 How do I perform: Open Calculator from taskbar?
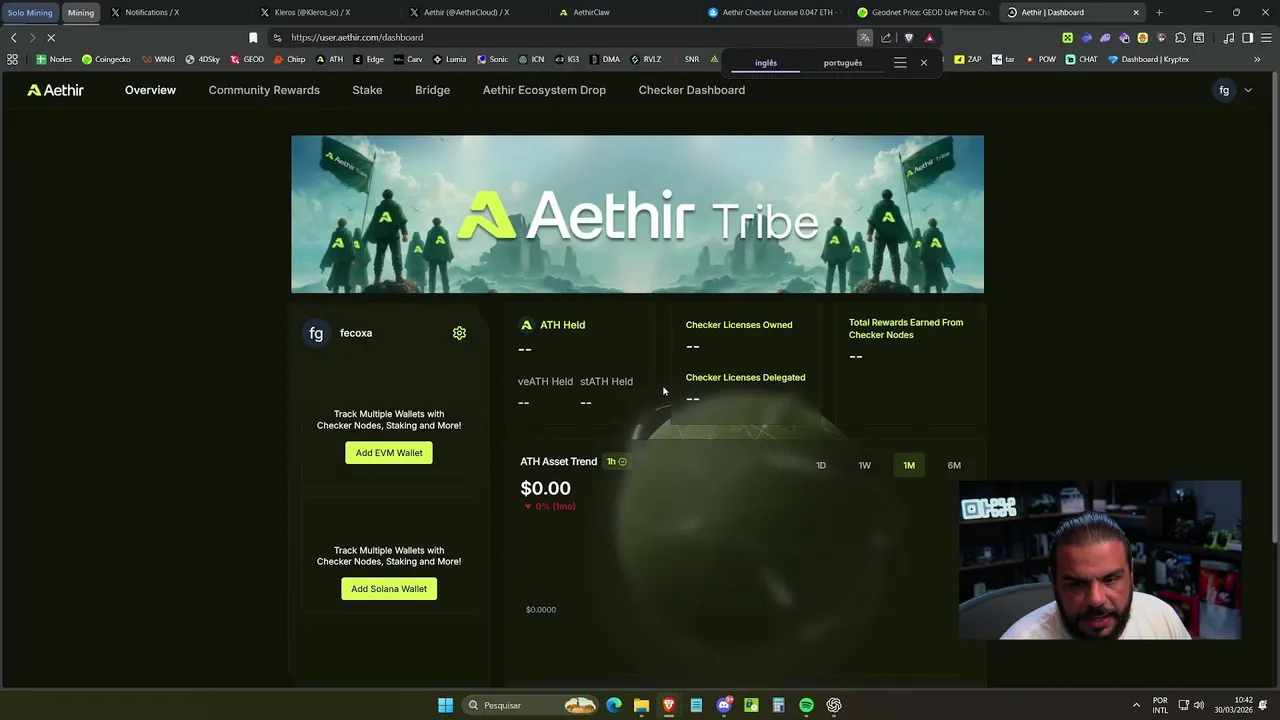(778, 705)
